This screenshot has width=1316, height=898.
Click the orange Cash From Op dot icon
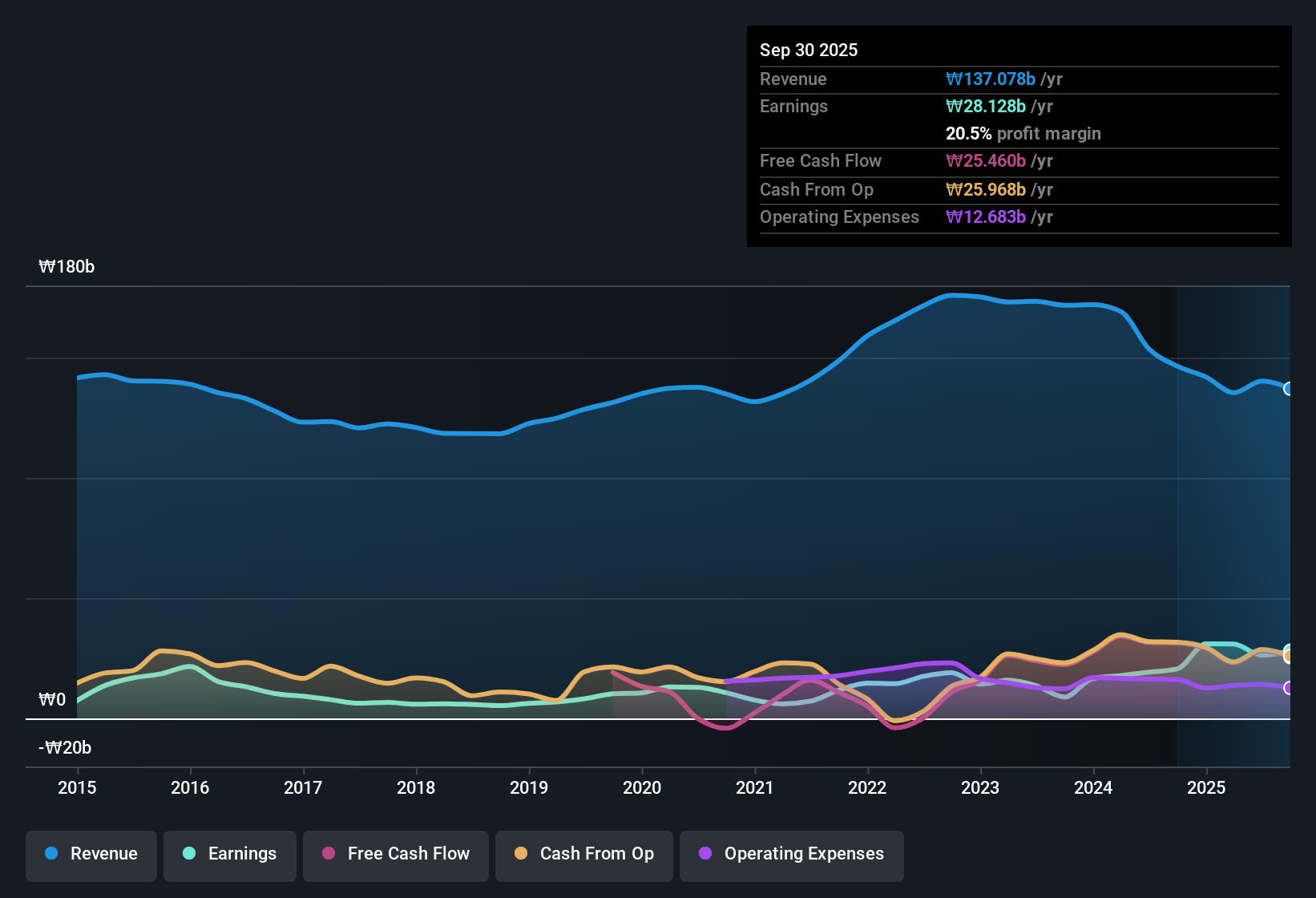(520, 854)
